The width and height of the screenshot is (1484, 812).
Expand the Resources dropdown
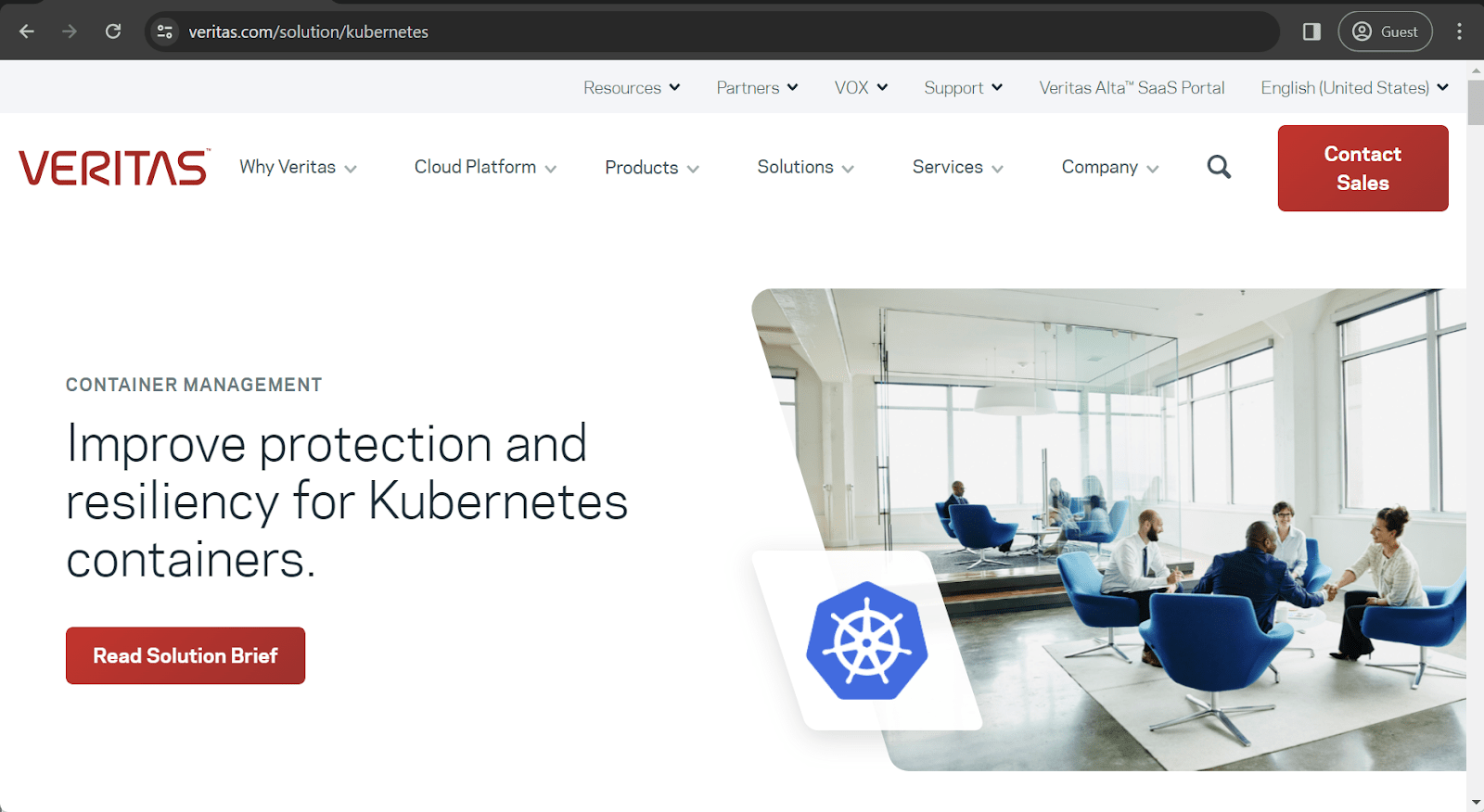[x=632, y=87]
